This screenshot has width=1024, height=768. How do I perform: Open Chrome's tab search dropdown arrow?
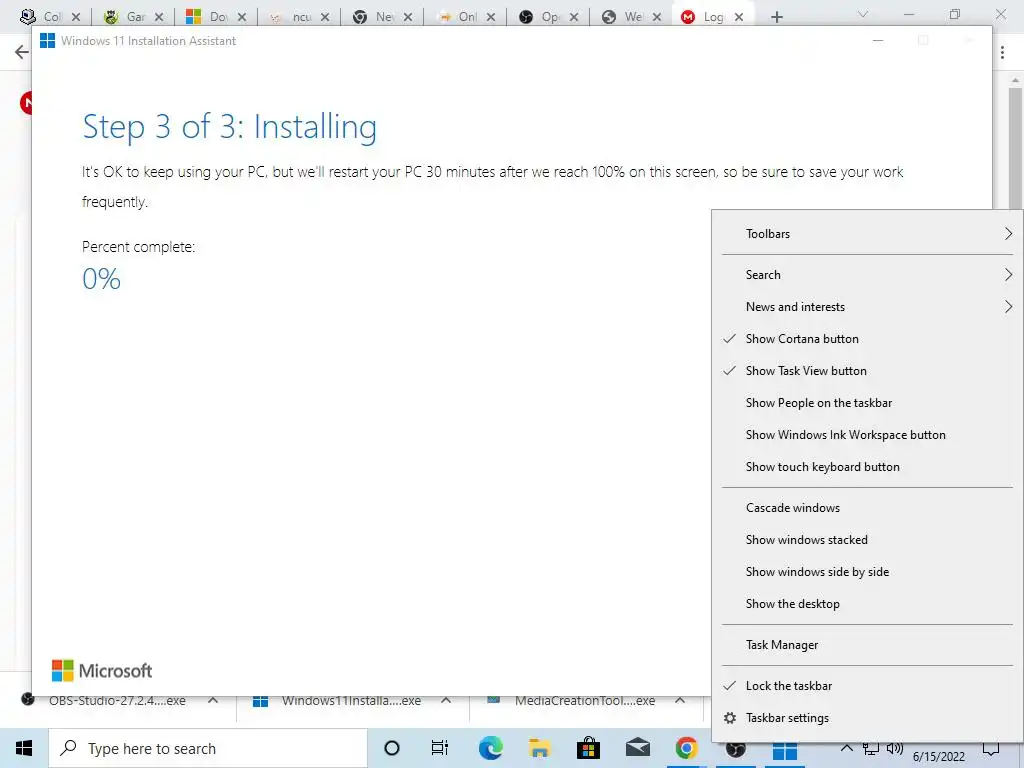863,14
